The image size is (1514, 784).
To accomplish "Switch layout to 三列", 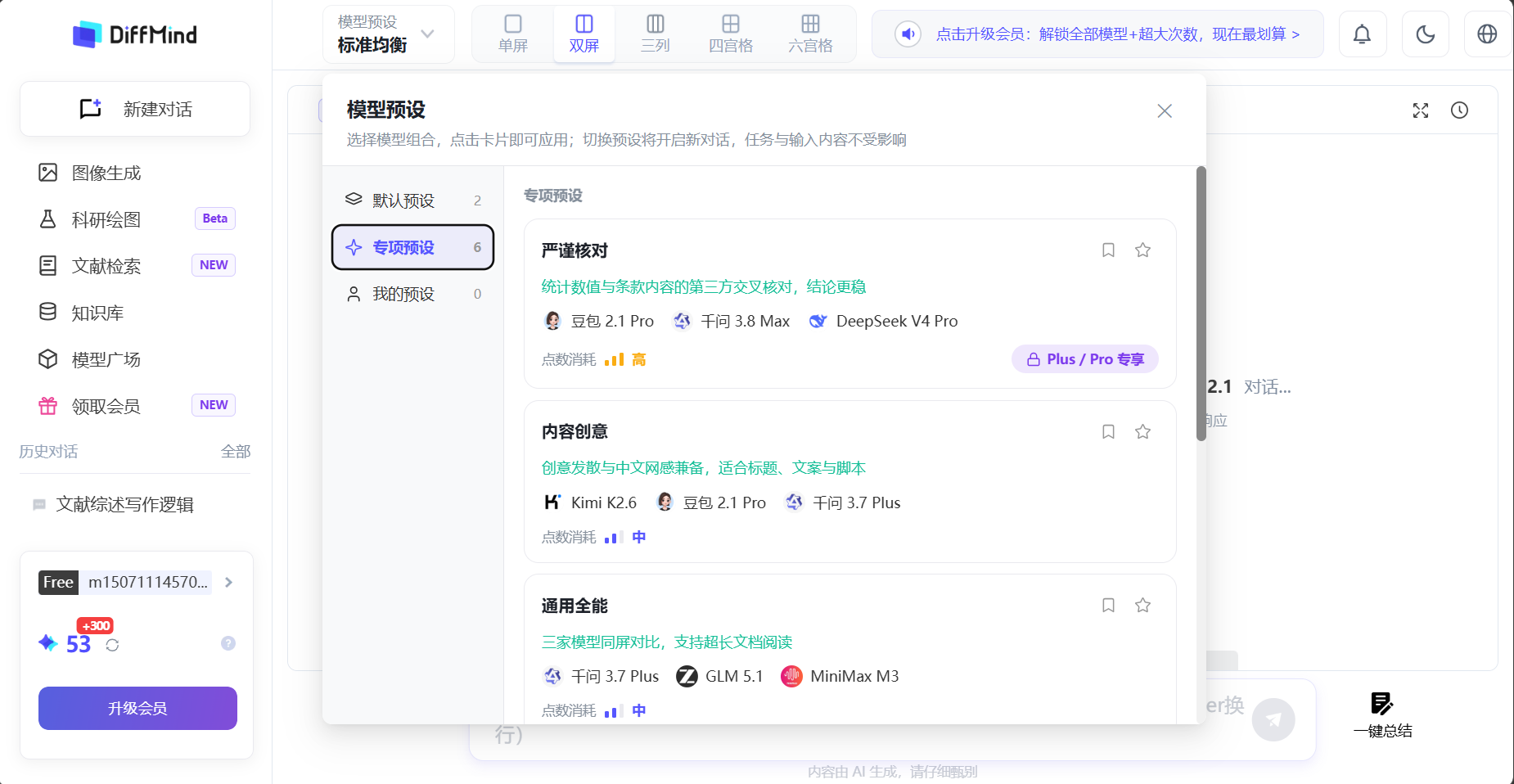I will 656,34.
